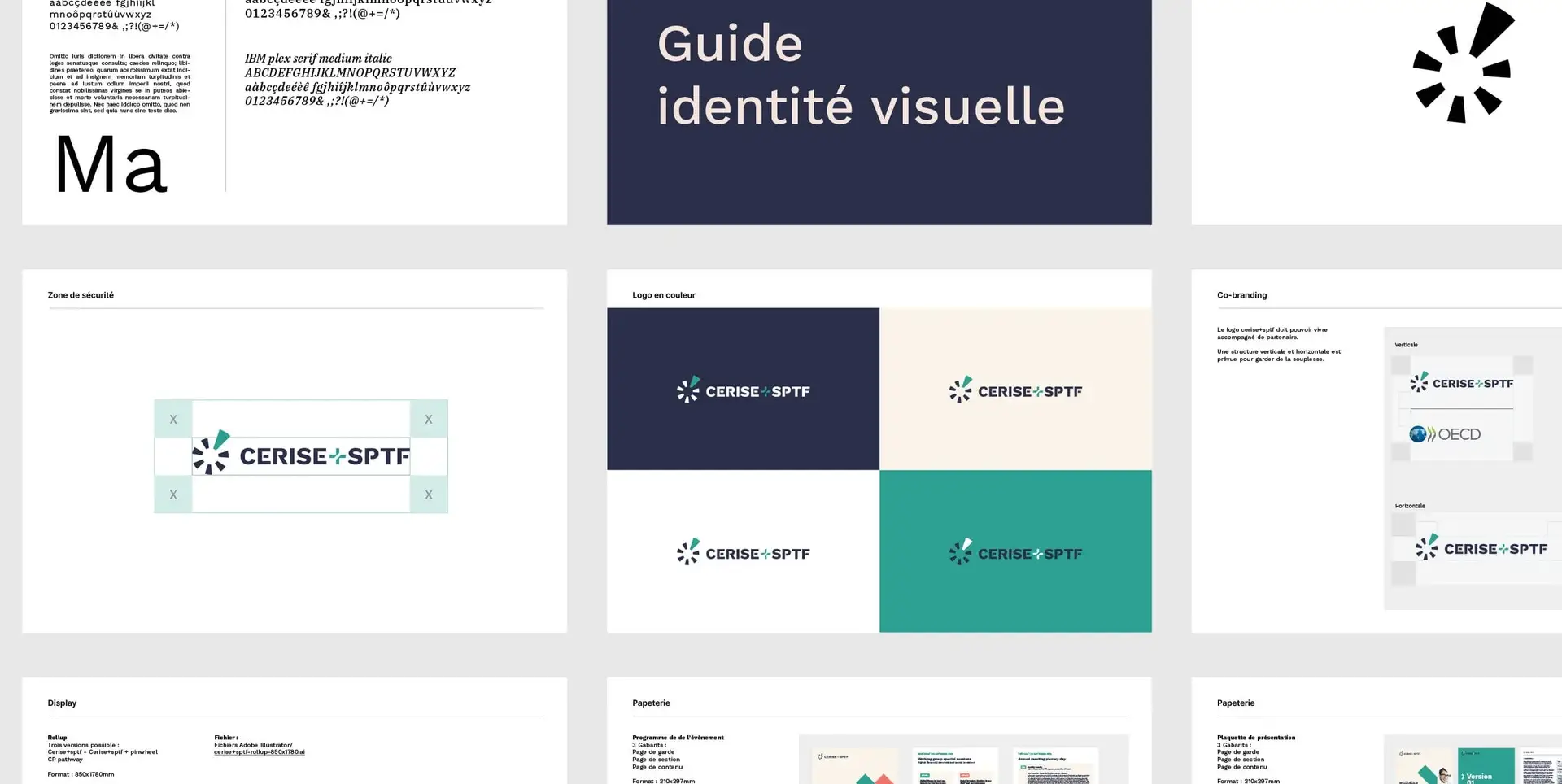Screen dimensions: 1562x784
Task: Click the 'Fichier :' label
Action: 226,738
